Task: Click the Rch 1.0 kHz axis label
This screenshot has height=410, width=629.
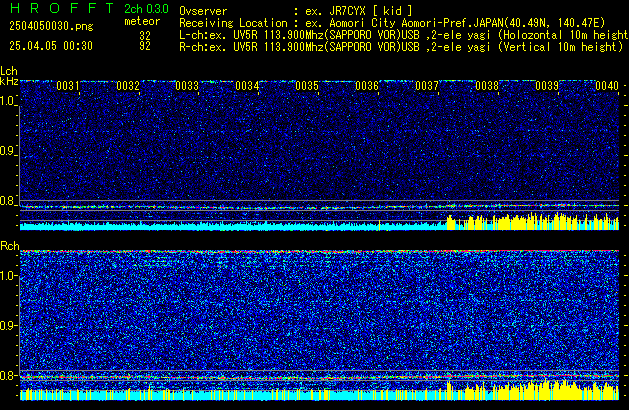Action: (8, 276)
